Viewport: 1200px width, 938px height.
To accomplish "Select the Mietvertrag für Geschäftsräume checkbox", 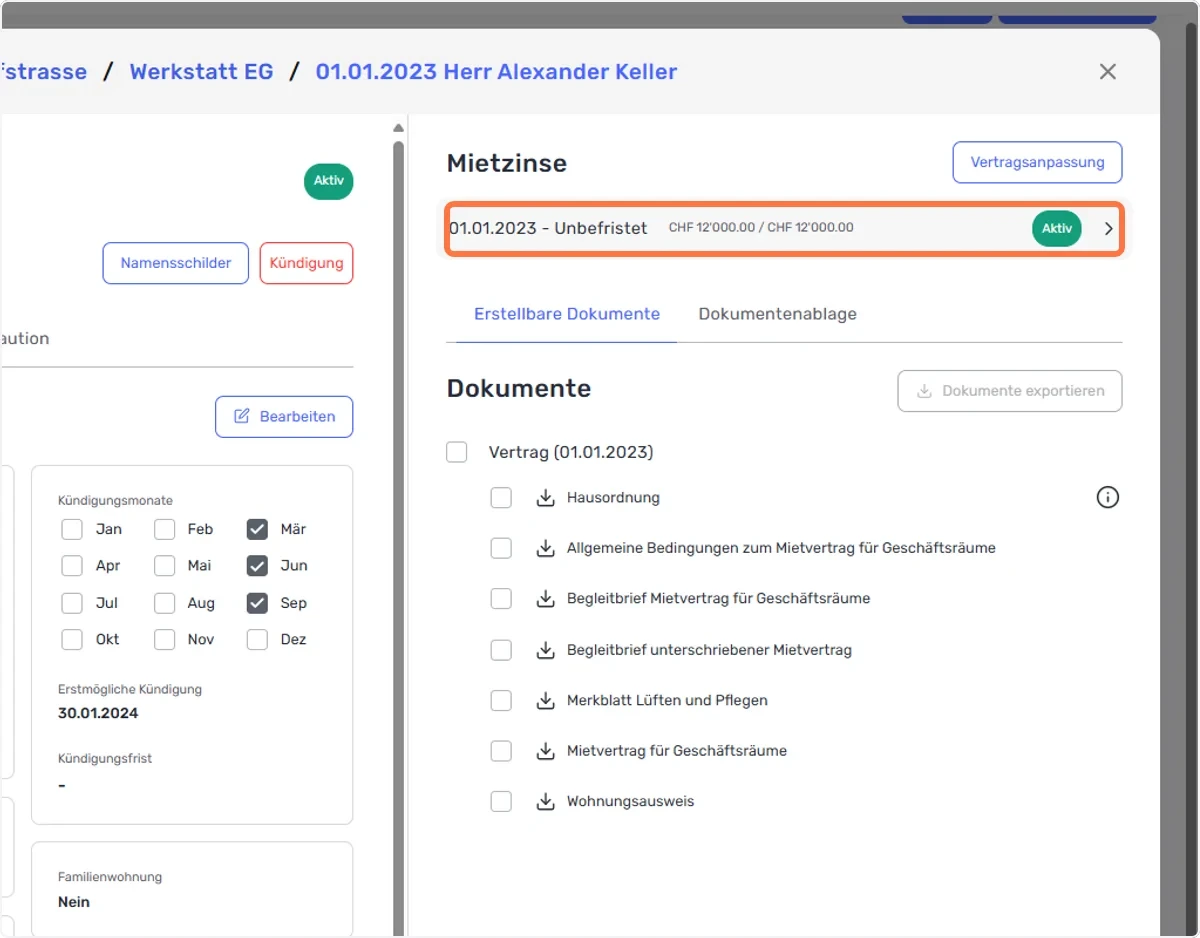I will (x=501, y=751).
